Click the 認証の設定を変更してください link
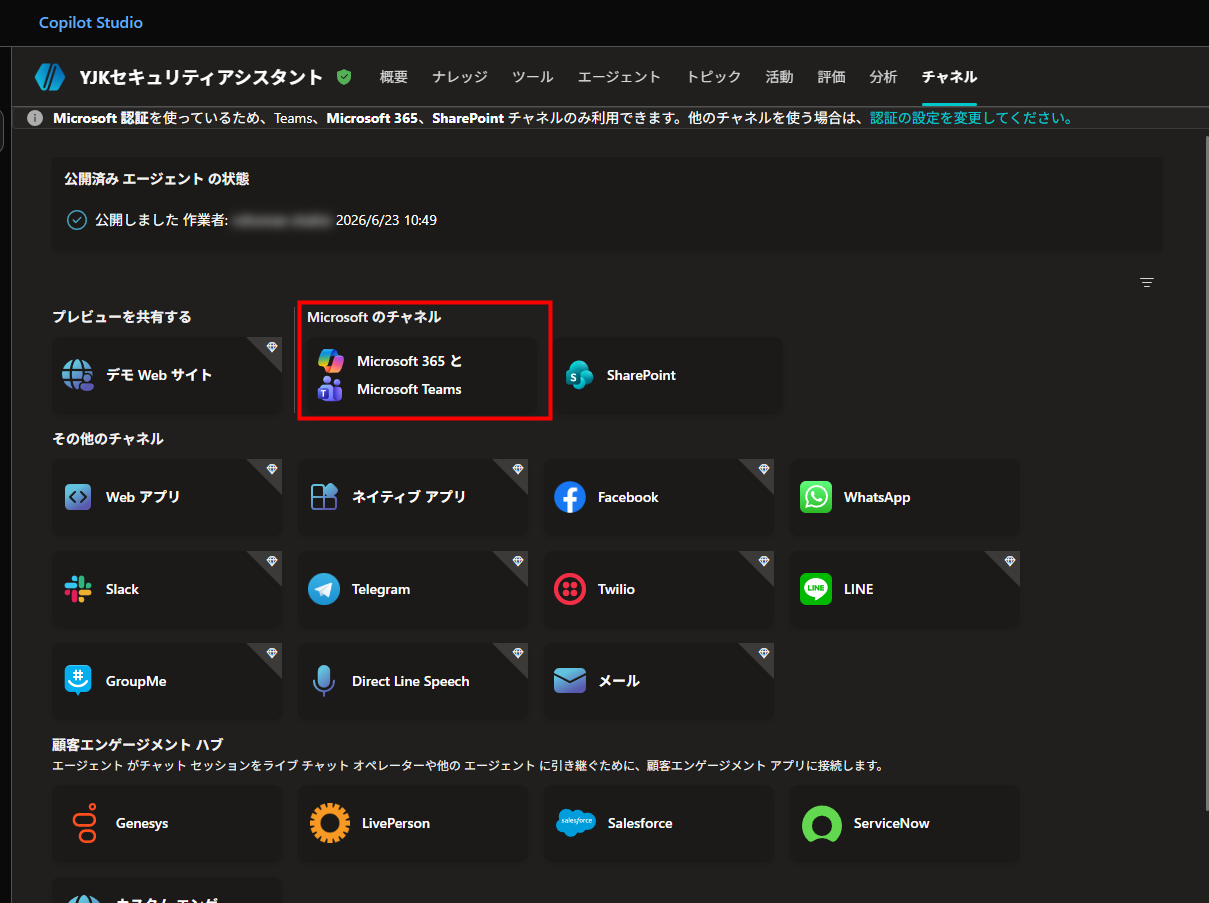 [971, 118]
